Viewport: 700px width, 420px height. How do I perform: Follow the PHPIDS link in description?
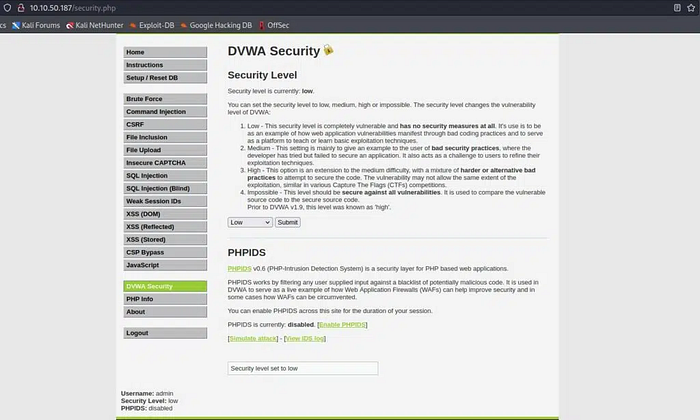[x=239, y=269]
